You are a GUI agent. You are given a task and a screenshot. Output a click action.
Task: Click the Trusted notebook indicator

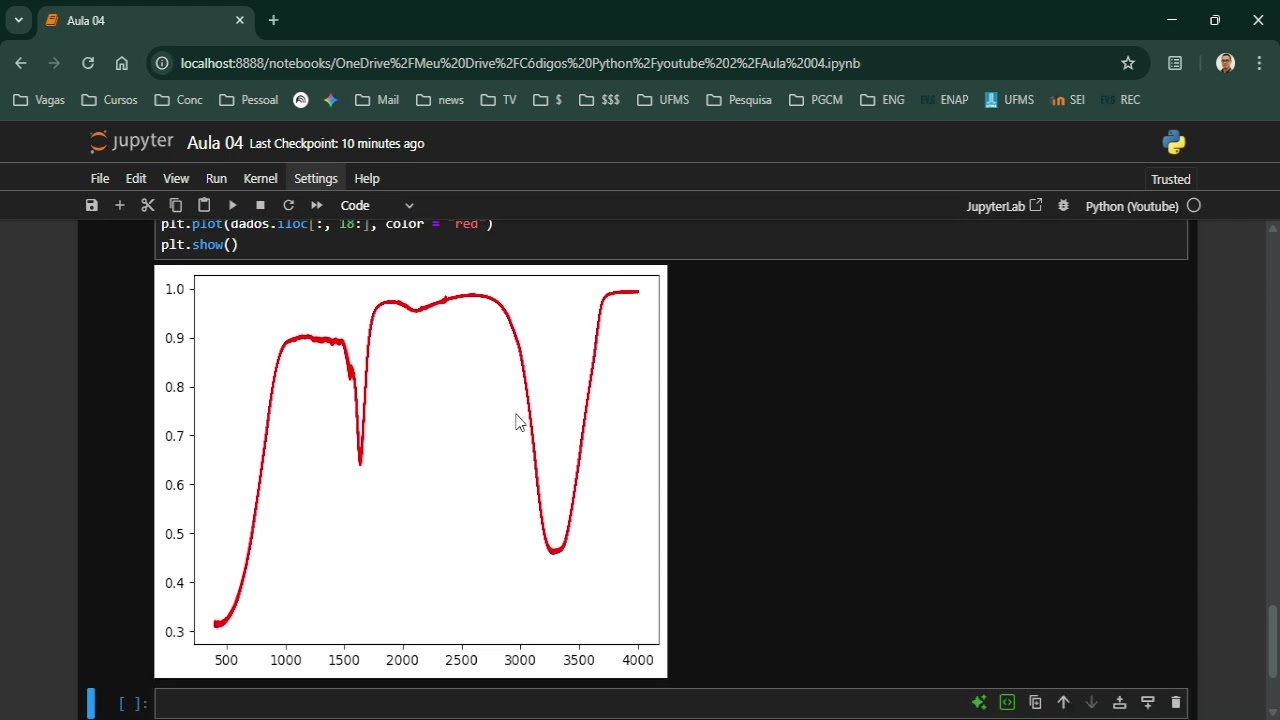(x=1171, y=179)
